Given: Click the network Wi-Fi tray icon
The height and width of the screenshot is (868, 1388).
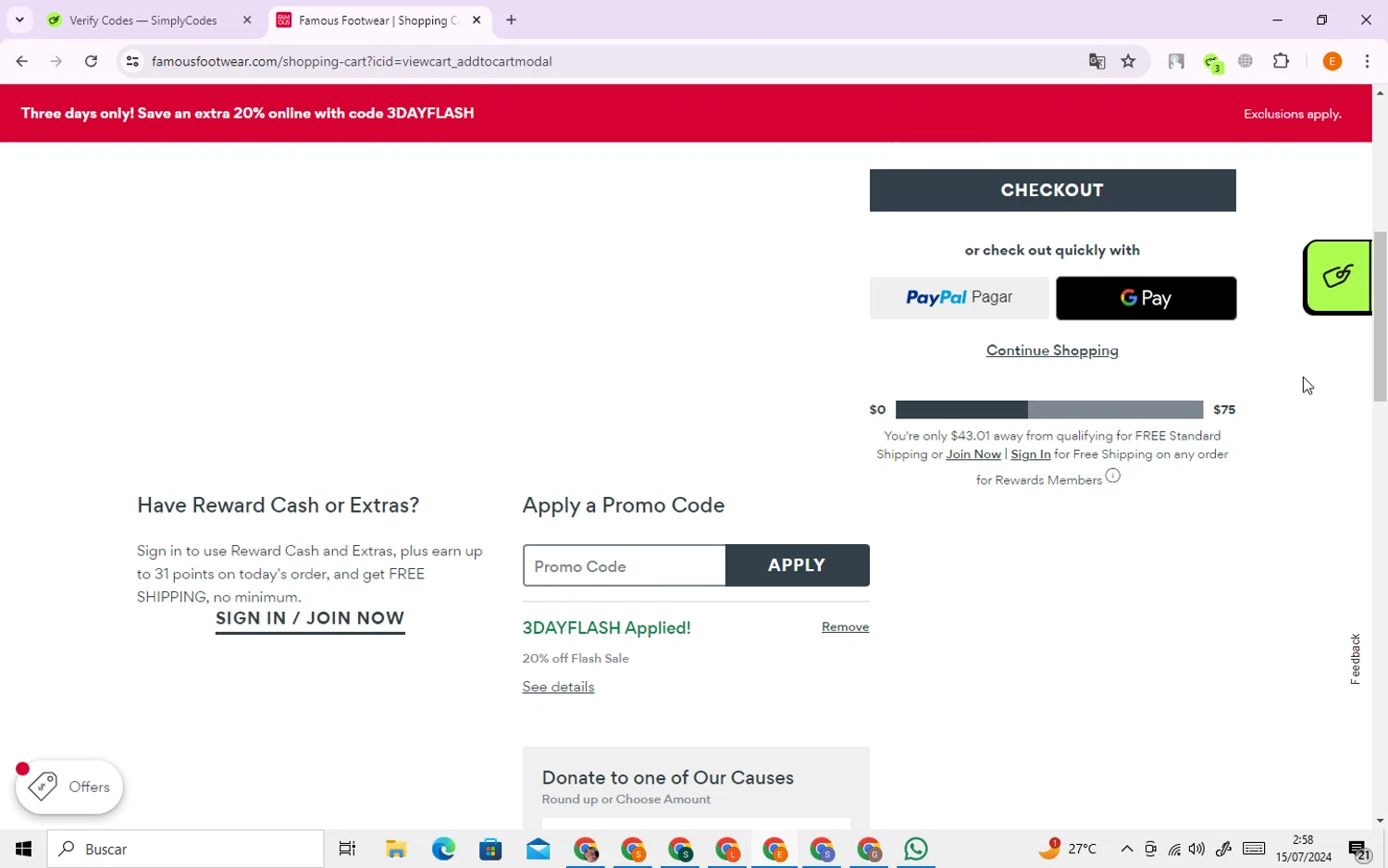Looking at the screenshot, I should 1174,849.
